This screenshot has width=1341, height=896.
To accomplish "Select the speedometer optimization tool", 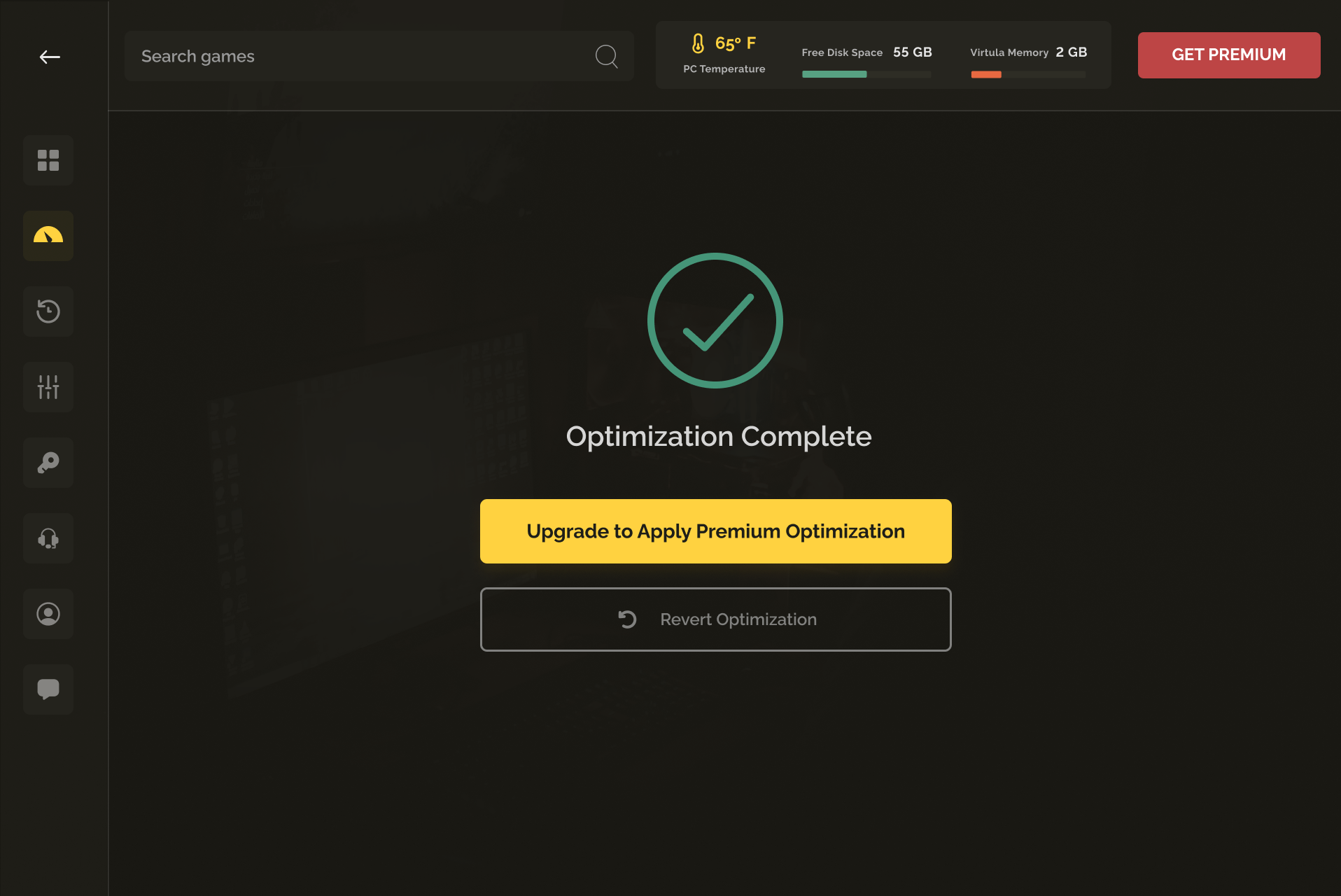I will 48,236.
